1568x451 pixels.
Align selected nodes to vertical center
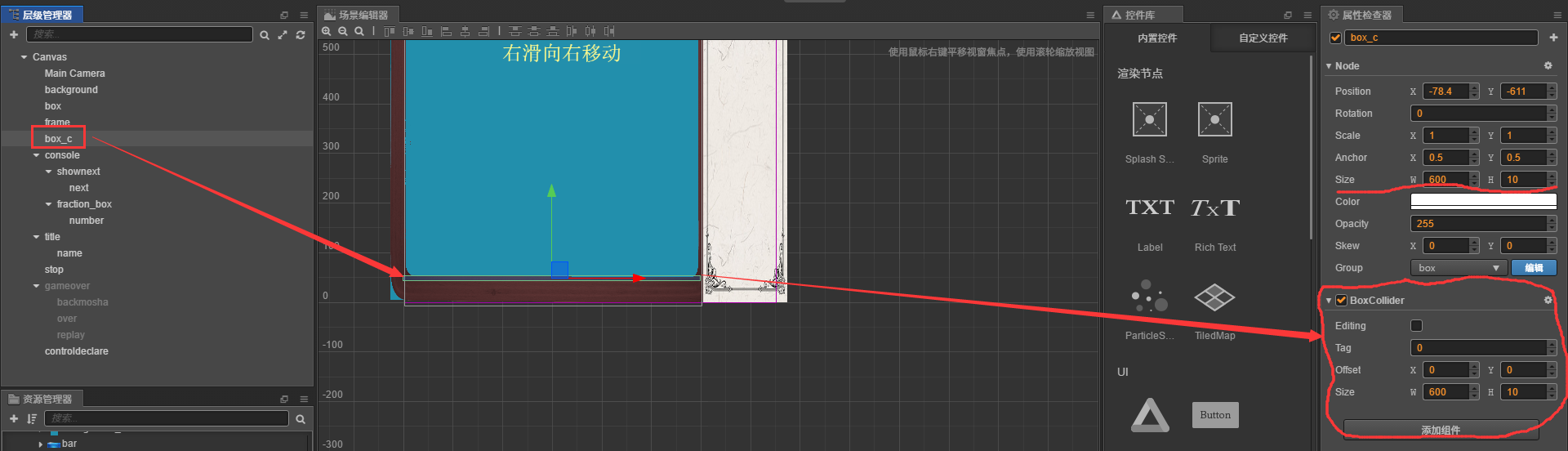pos(408,31)
